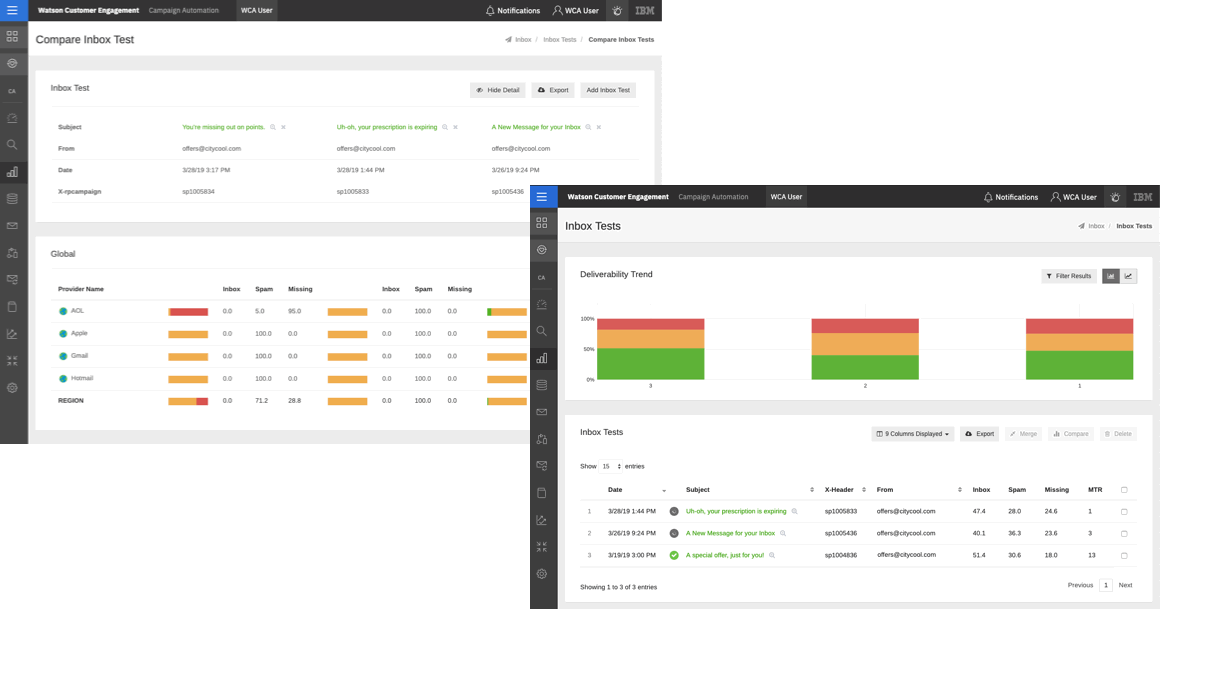Click green check status icon for row 3

click(x=674, y=555)
